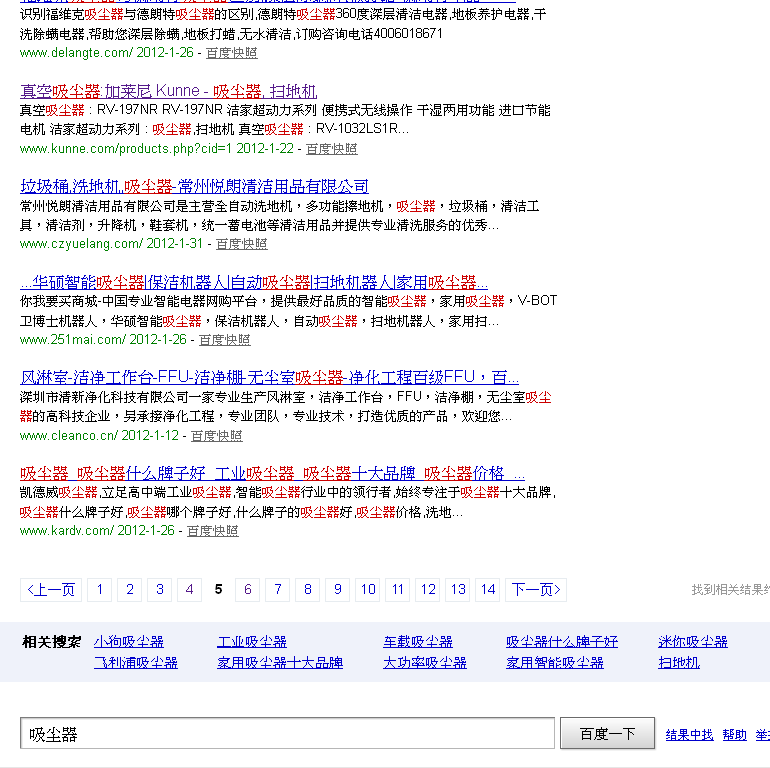Viewport: 770px width, 768px height.
Task: Search related term 小狗吸尘器
Action: [x=129, y=642]
